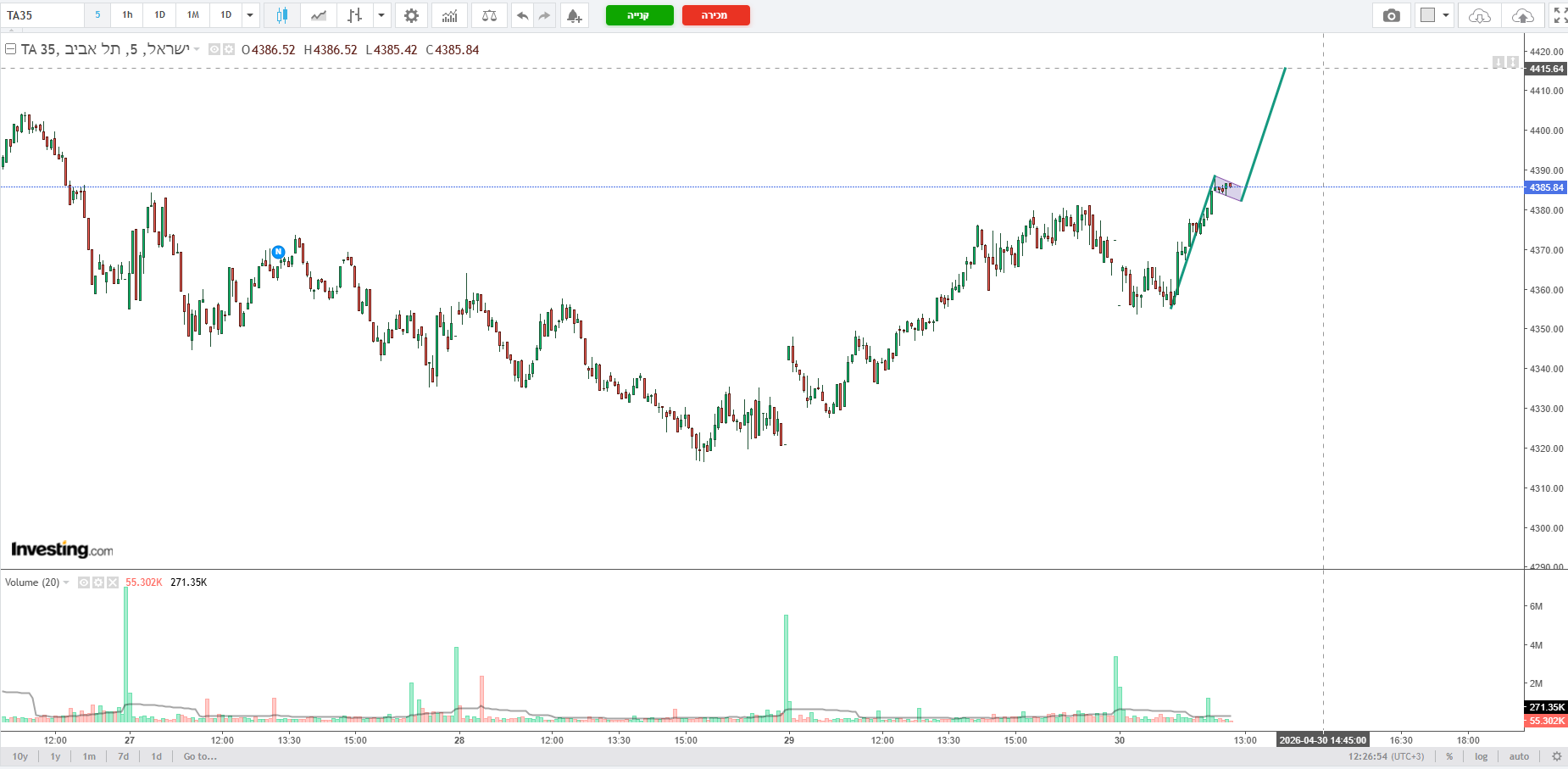Open the interval dropdown arrow
The width and height of the screenshot is (1568, 769).
[250, 15]
